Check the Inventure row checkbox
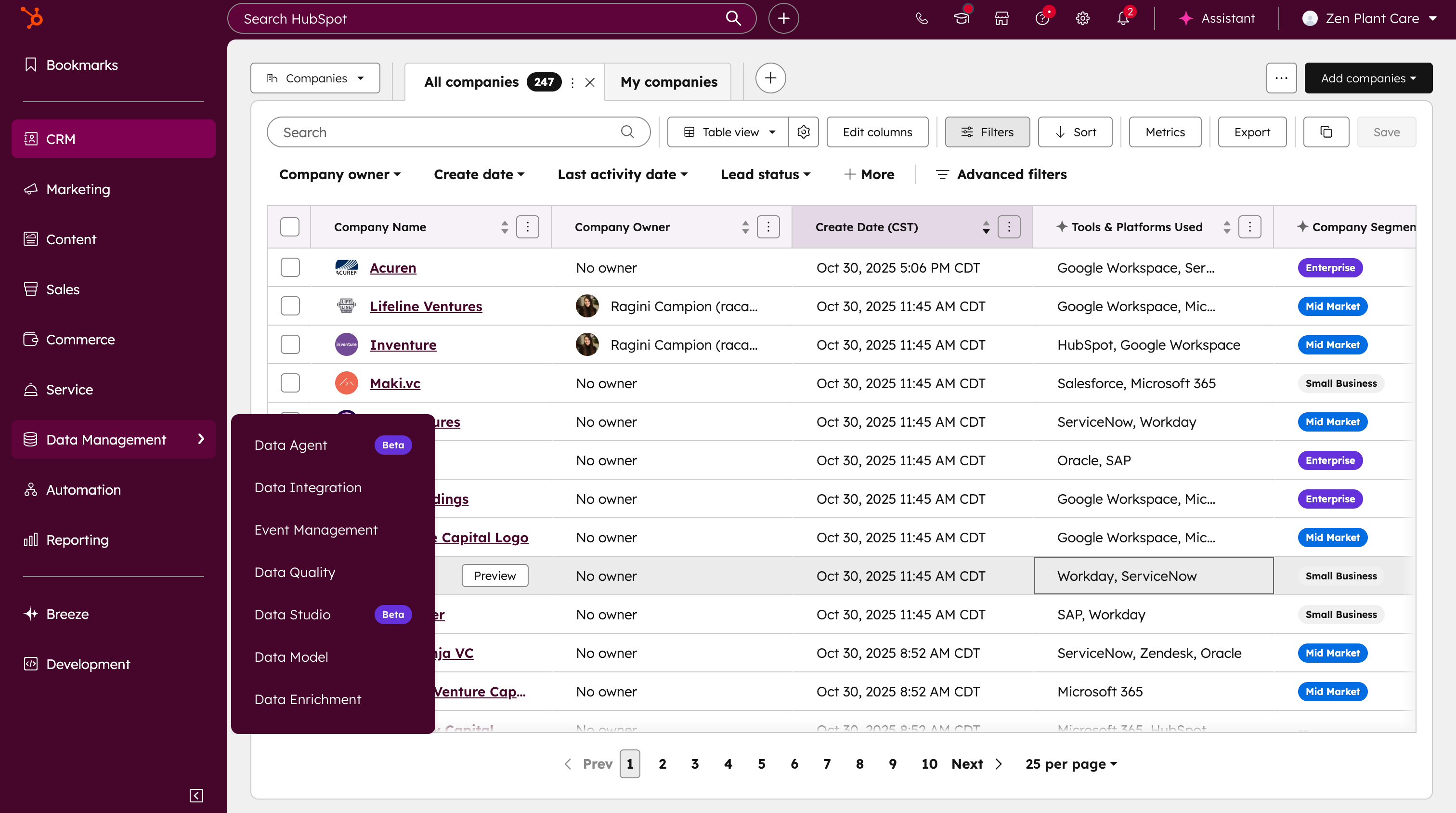 290,344
